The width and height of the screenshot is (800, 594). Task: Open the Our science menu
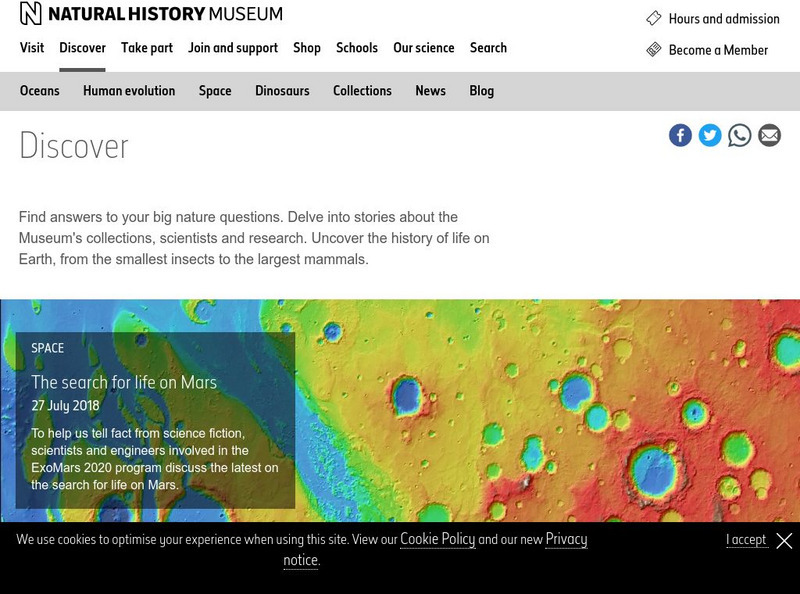(x=424, y=47)
